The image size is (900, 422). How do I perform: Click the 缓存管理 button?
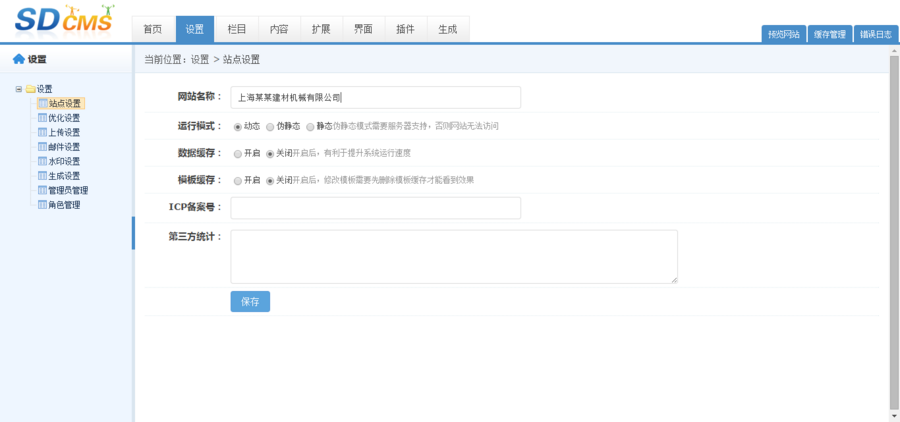pos(830,34)
